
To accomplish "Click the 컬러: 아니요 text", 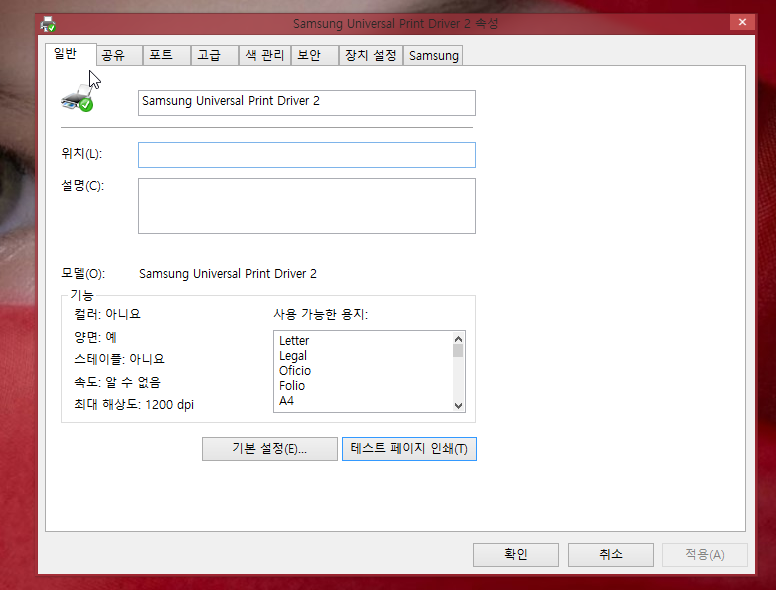I will [107, 314].
